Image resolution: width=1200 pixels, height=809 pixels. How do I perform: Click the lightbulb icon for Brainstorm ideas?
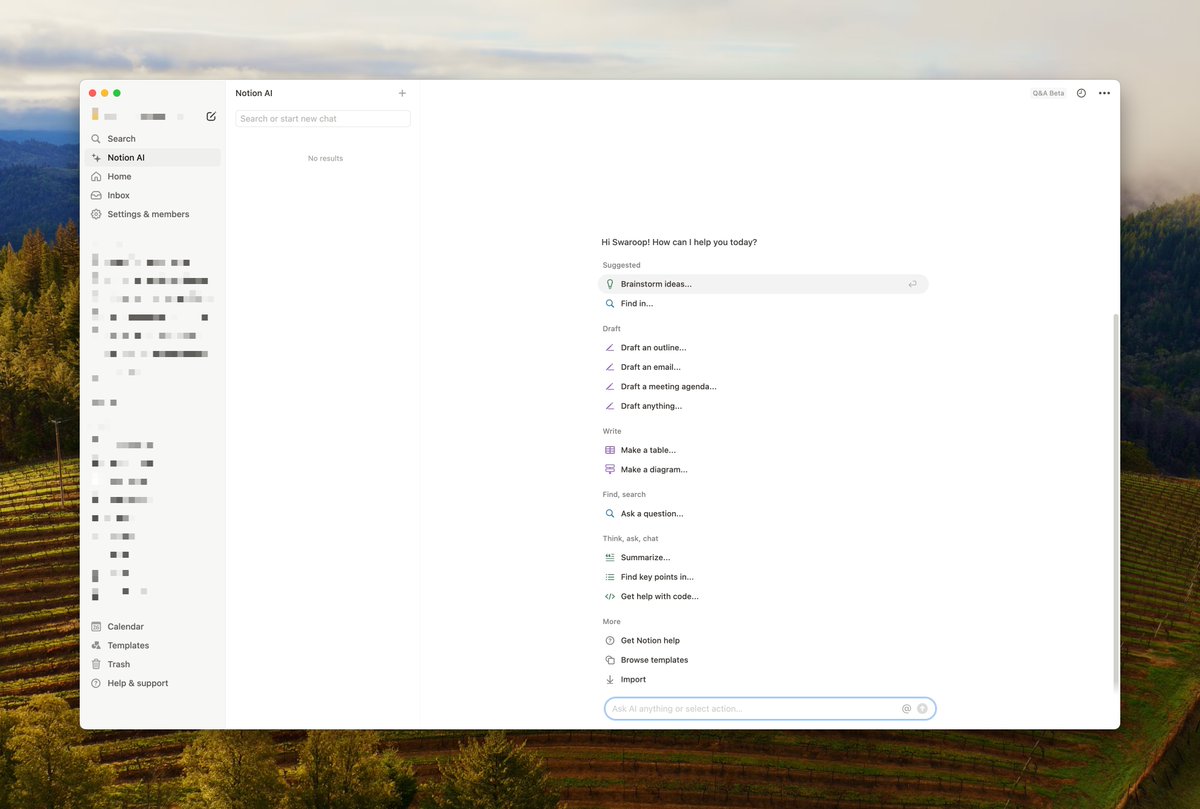(x=610, y=284)
